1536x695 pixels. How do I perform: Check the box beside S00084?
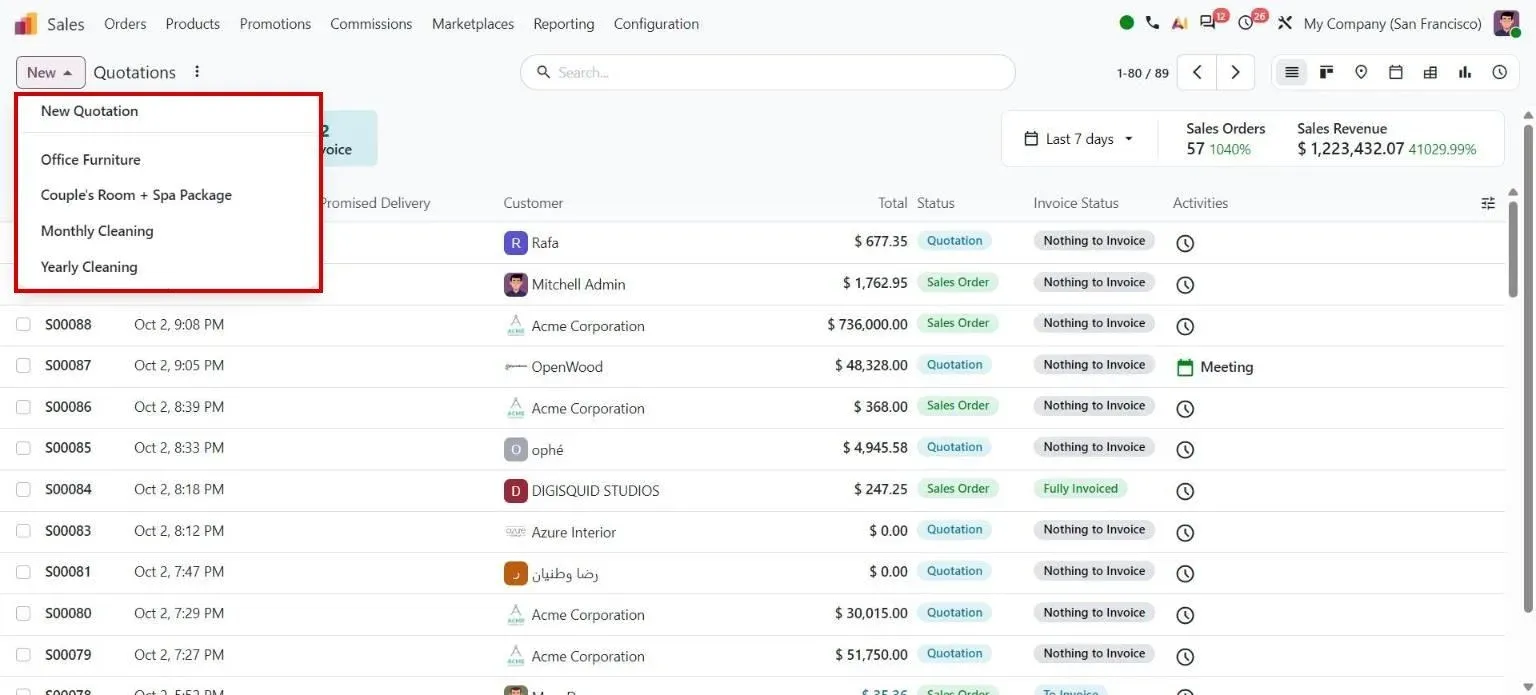(x=23, y=489)
